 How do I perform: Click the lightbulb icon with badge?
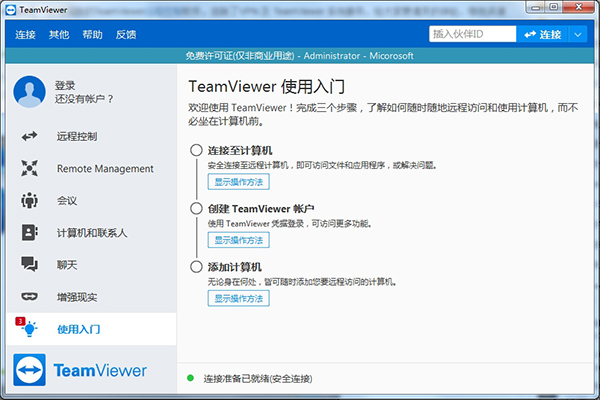tap(27, 328)
